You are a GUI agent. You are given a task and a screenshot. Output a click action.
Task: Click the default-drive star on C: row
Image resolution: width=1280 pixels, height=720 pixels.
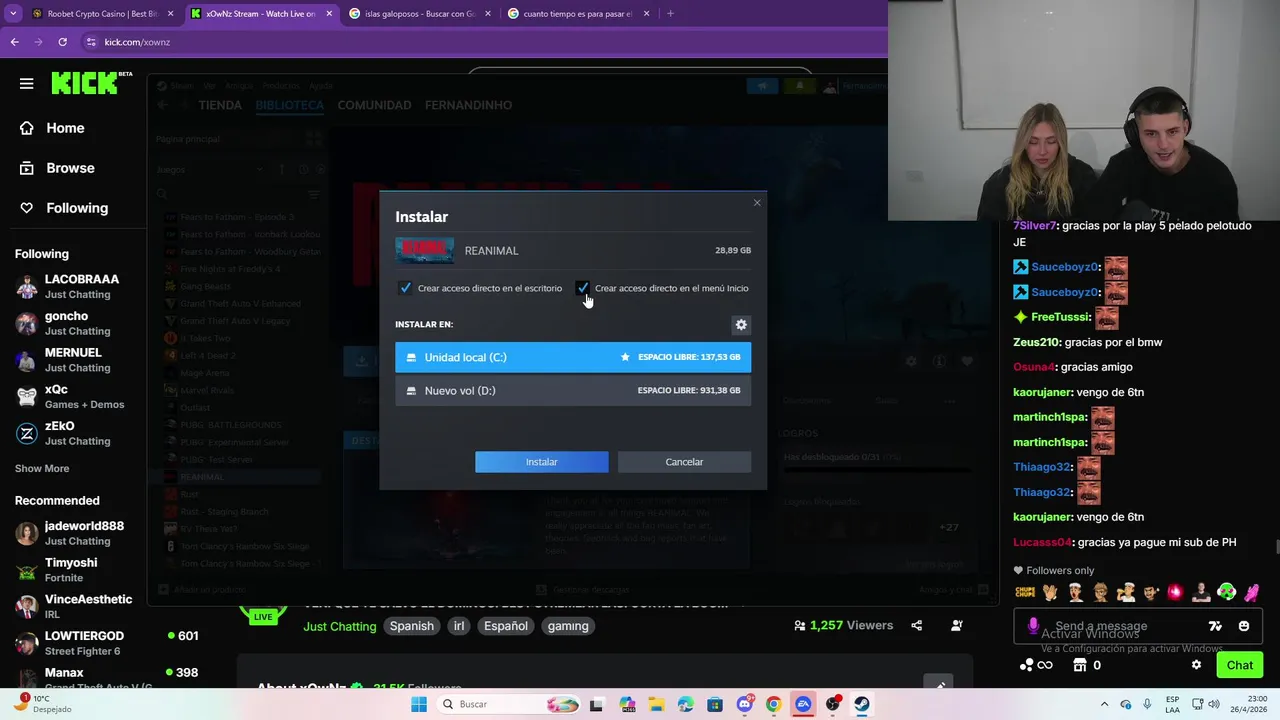[625, 357]
